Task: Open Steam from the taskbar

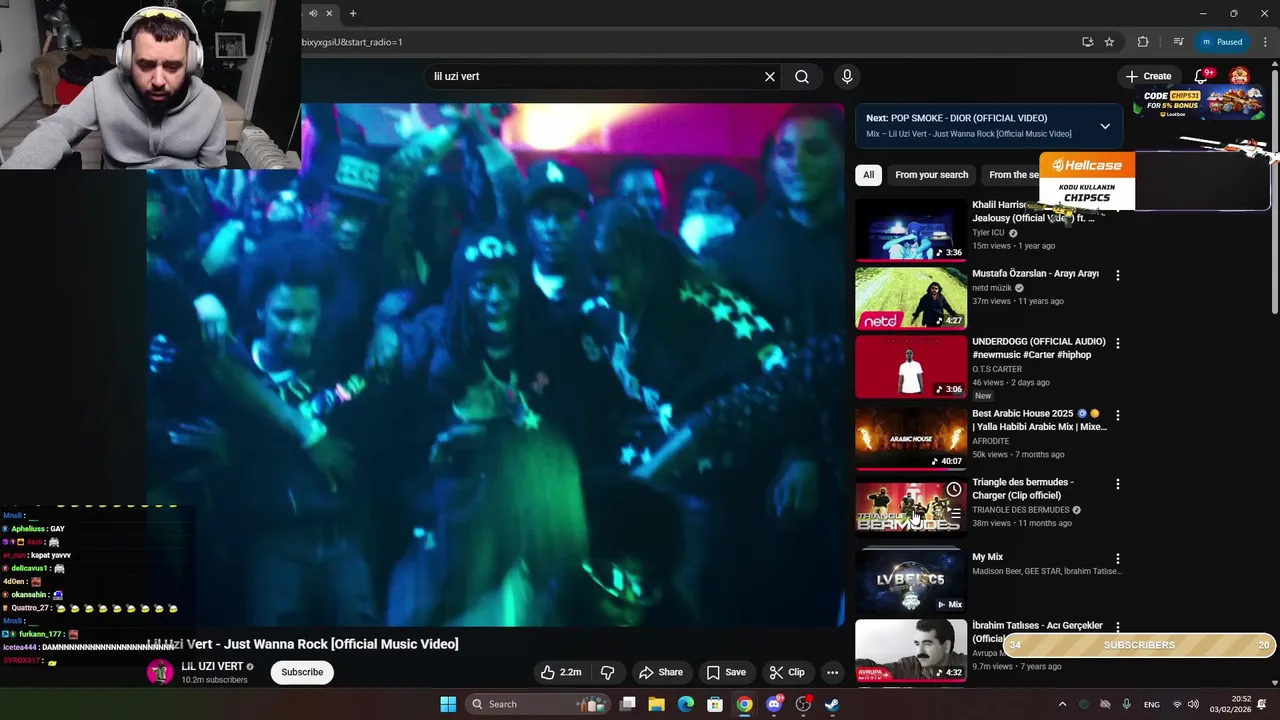Action: pyautogui.click(x=831, y=704)
